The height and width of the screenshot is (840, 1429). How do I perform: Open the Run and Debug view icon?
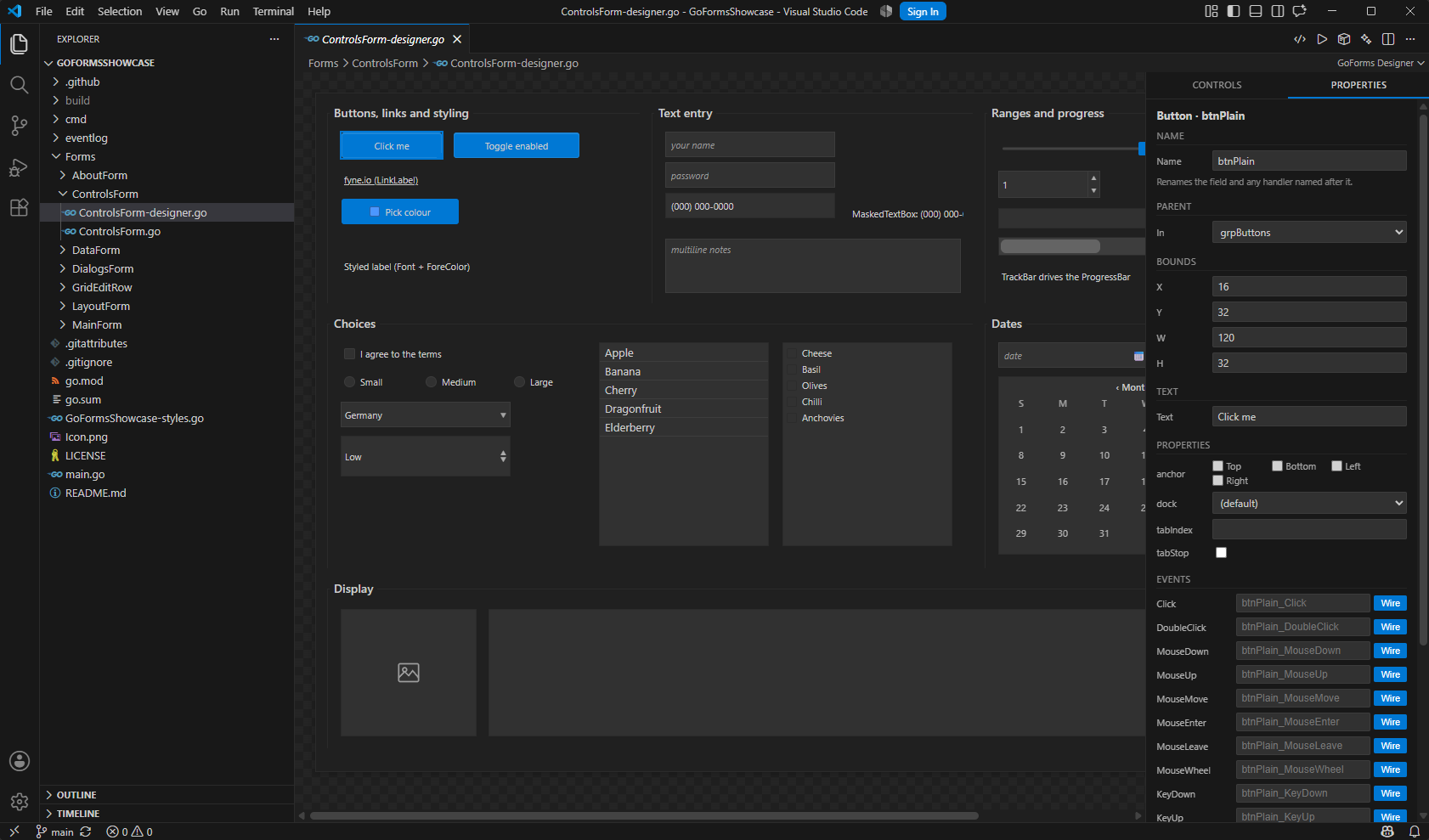(19, 167)
